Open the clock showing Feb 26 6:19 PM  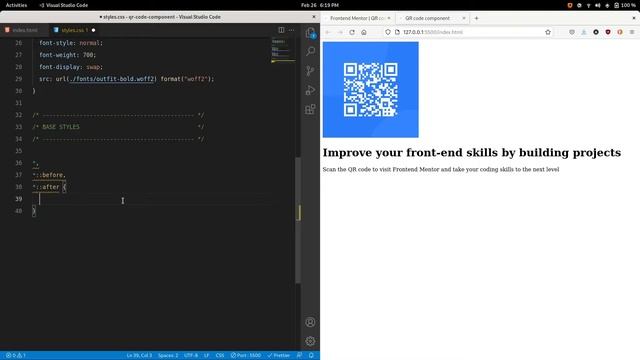[320, 5]
